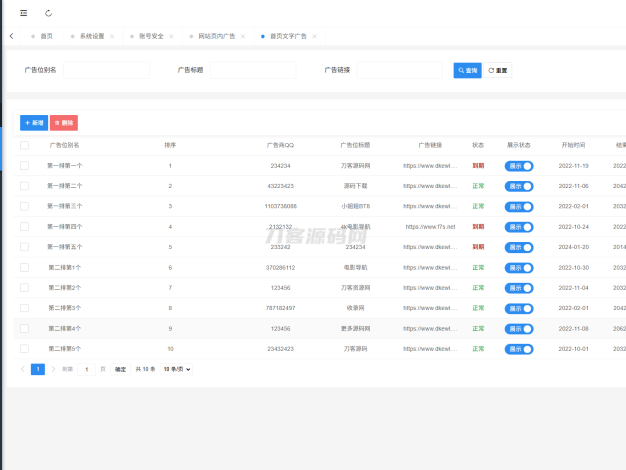Check the select-all checkbox in table header
626x470 pixels.
(24, 145)
